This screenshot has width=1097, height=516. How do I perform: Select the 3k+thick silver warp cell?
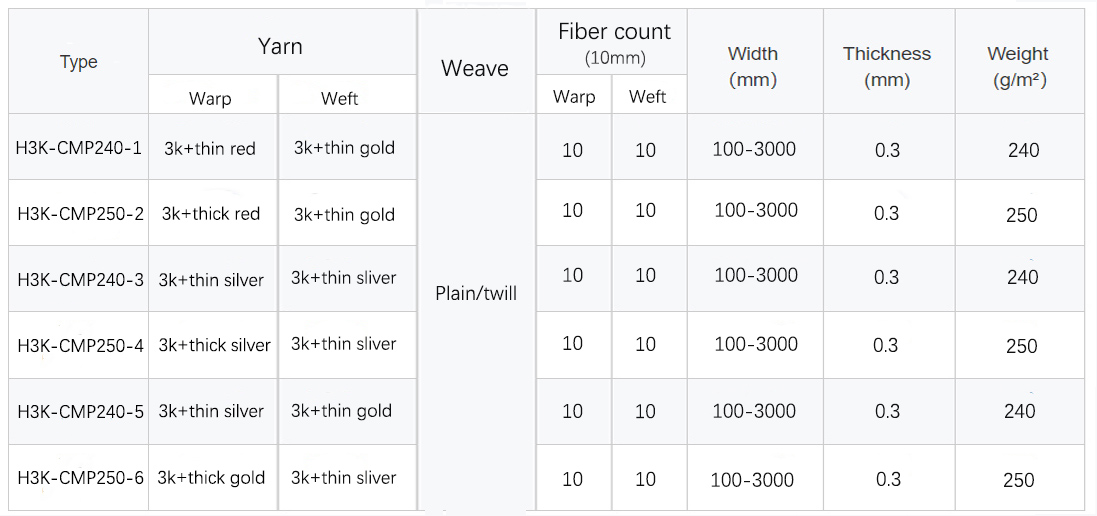214,345
